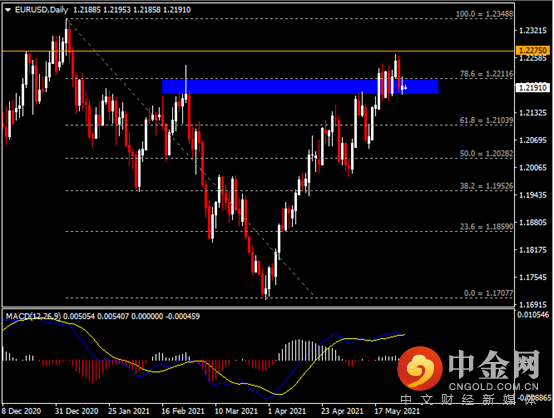Click the Fibonacci 50.0 = 1.20282 label
Image resolution: width=554 pixels, height=418 pixels.
[x=486, y=154]
